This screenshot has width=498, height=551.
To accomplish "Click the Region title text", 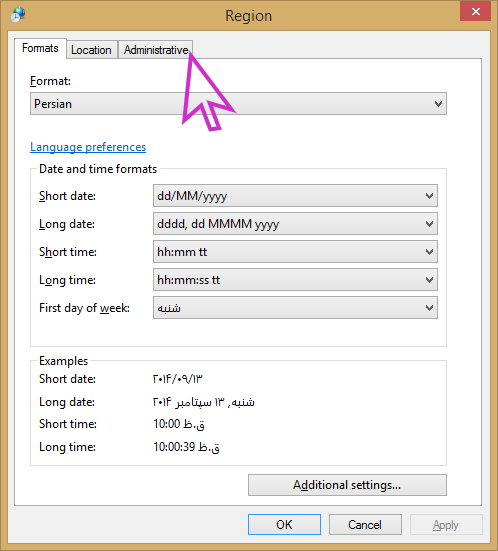I will (x=248, y=16).
